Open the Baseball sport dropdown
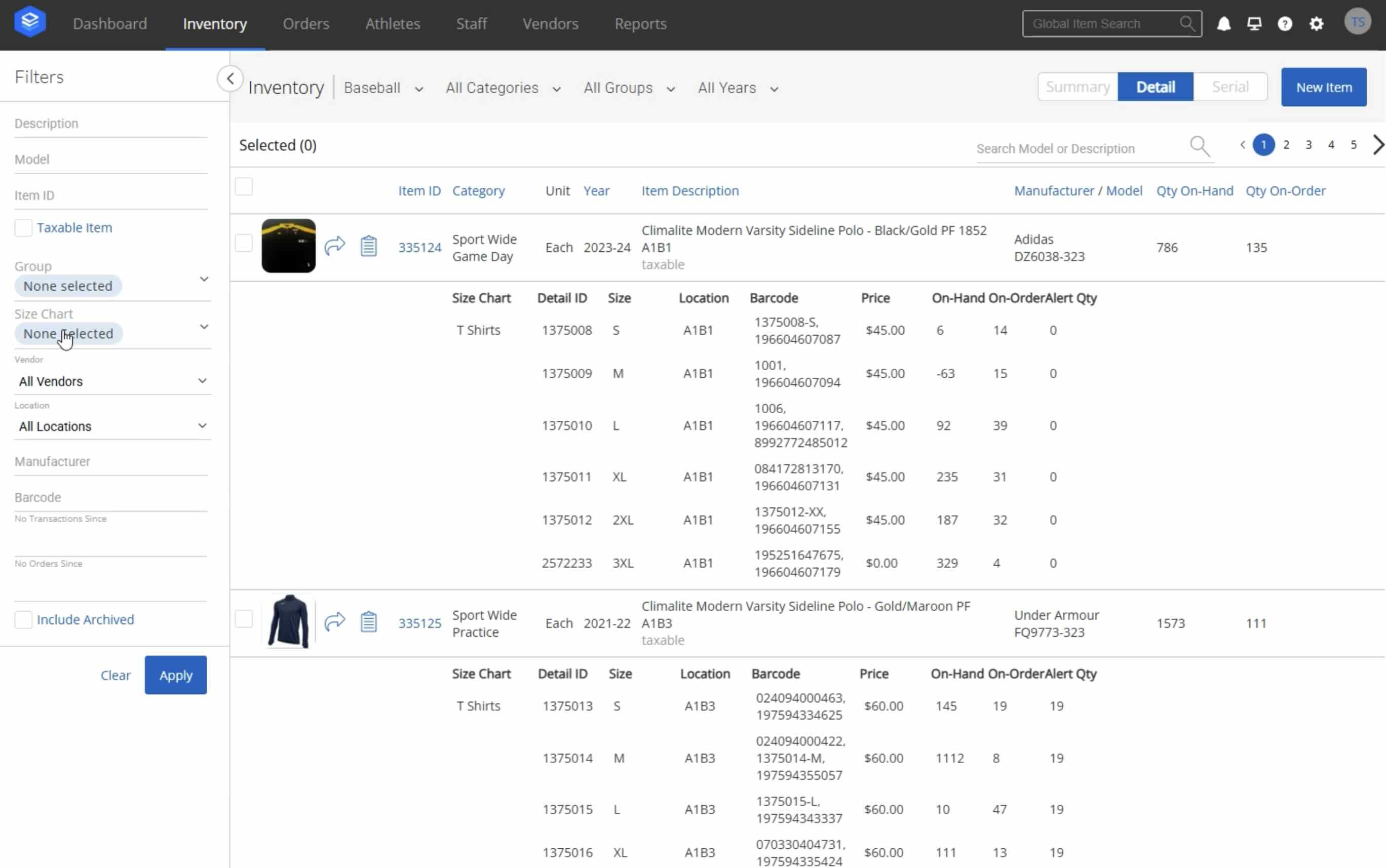Image resolution: width=1386 pixels, height=868 pixels. coord(383,88)
